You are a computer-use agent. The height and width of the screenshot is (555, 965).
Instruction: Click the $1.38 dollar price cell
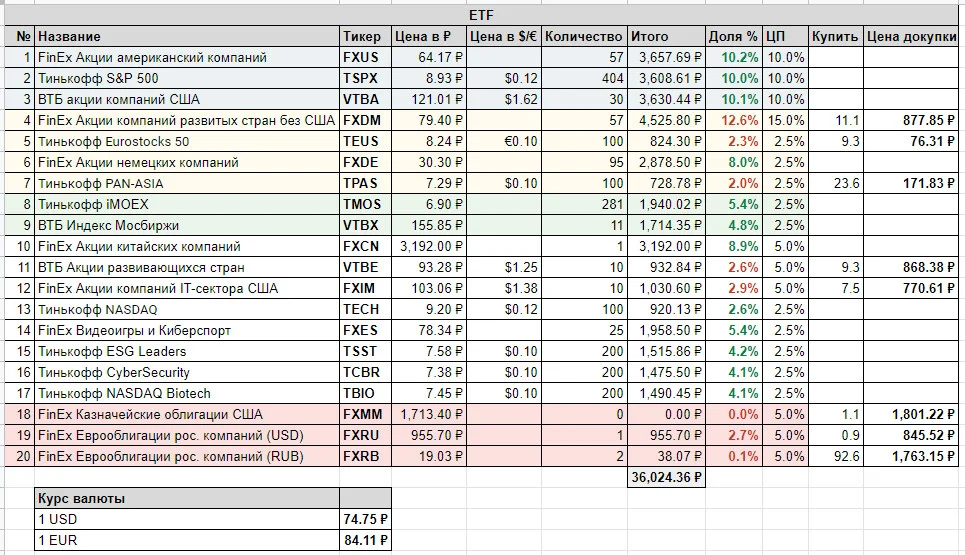click(x=504, y=288)
